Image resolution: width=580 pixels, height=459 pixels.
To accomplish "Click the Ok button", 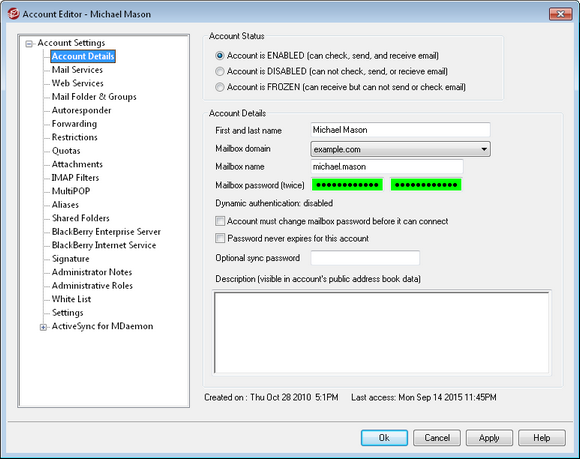I will point(384,438).
